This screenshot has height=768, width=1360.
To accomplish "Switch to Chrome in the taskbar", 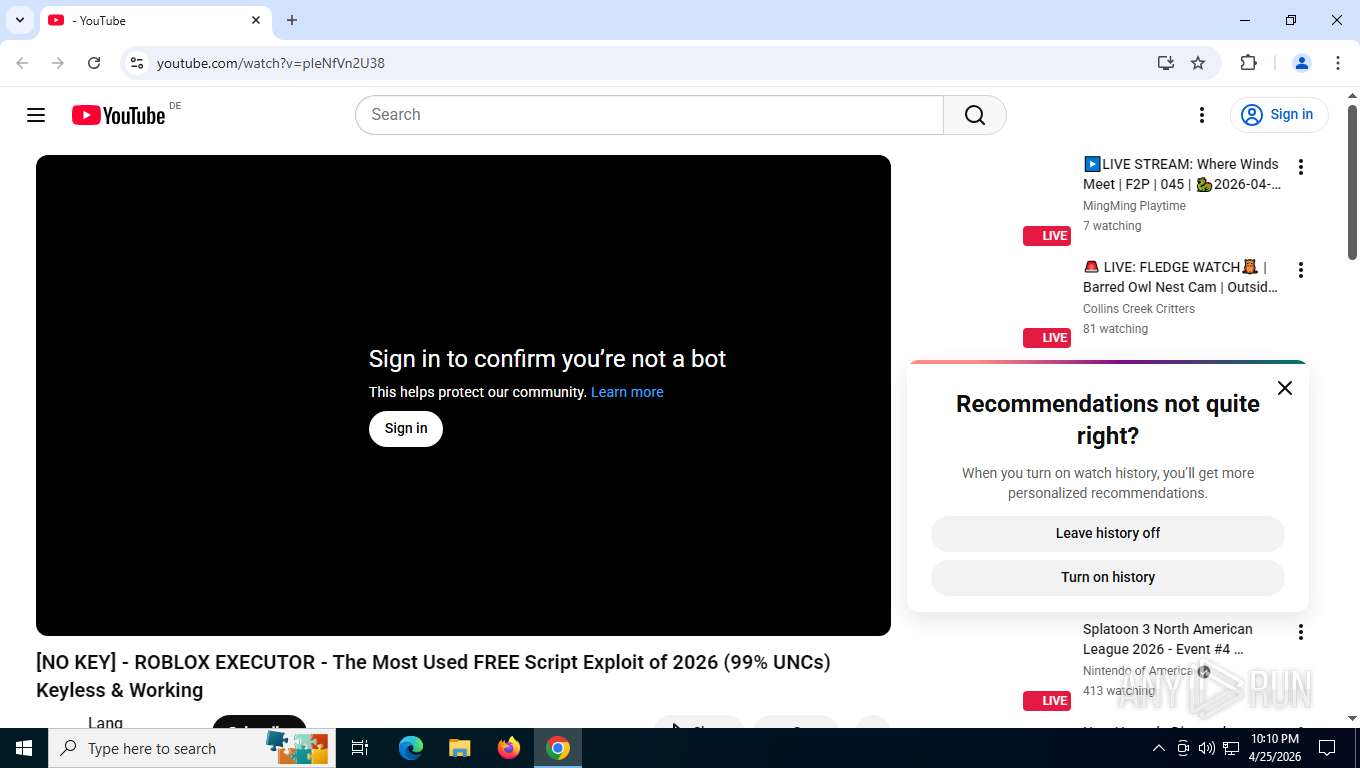I will click(558, 748).
